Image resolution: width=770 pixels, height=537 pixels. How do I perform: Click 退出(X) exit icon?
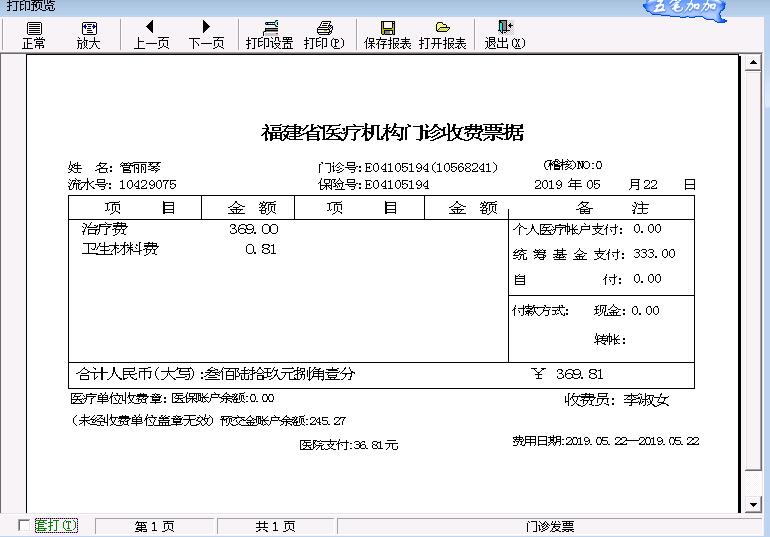pos(505,27)
